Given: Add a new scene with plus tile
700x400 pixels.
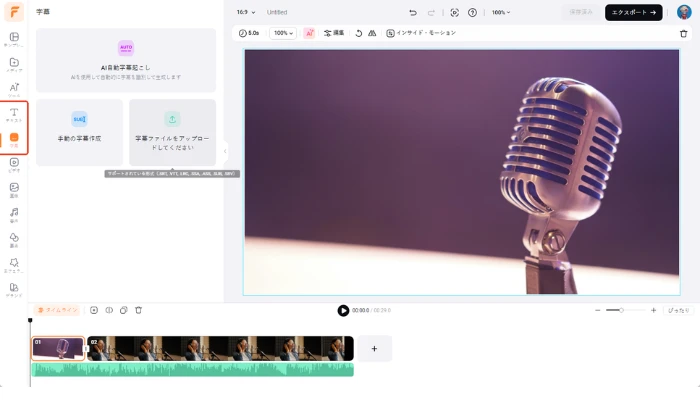Looking at the screenshot, I should tap(374, 348).
